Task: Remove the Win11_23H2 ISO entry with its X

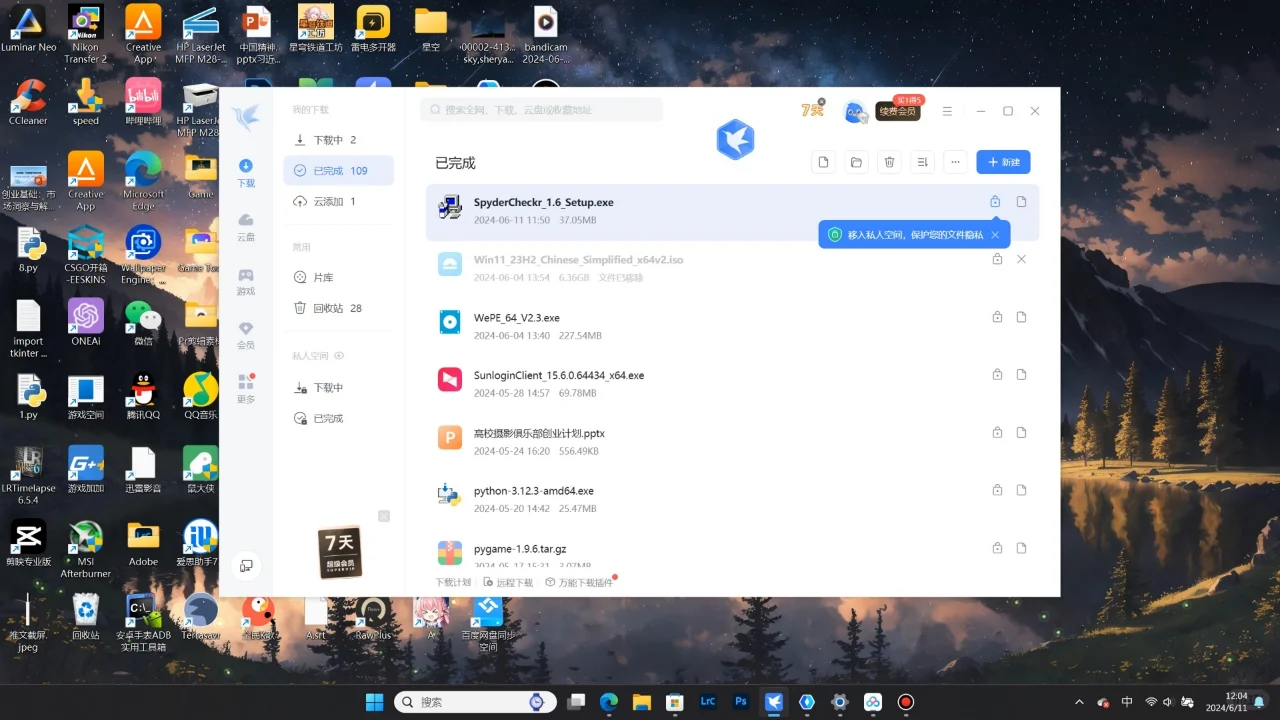Action: (1021, 259)
